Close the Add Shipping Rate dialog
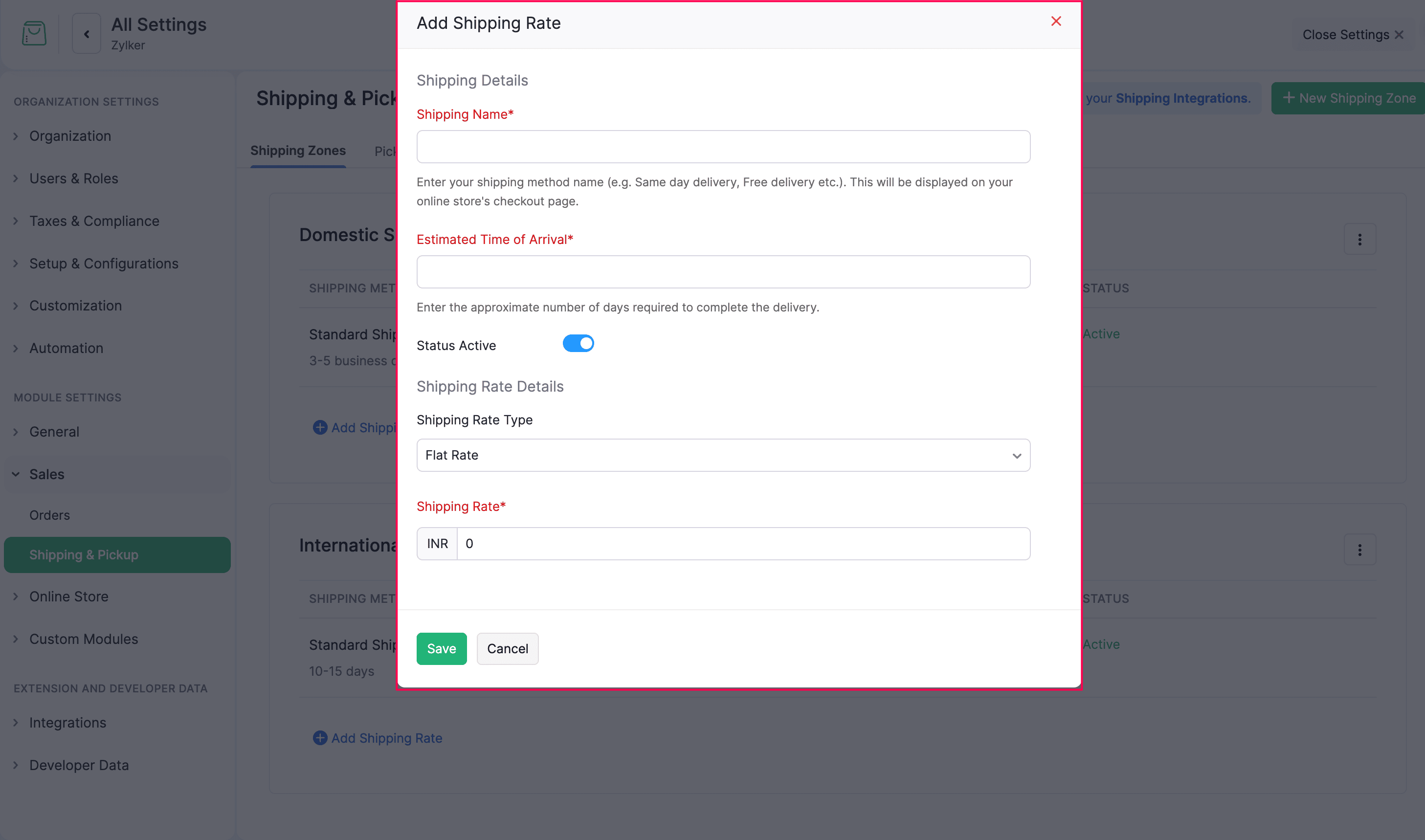This screenshot has width=1425, height=840. pos(1056,22)
